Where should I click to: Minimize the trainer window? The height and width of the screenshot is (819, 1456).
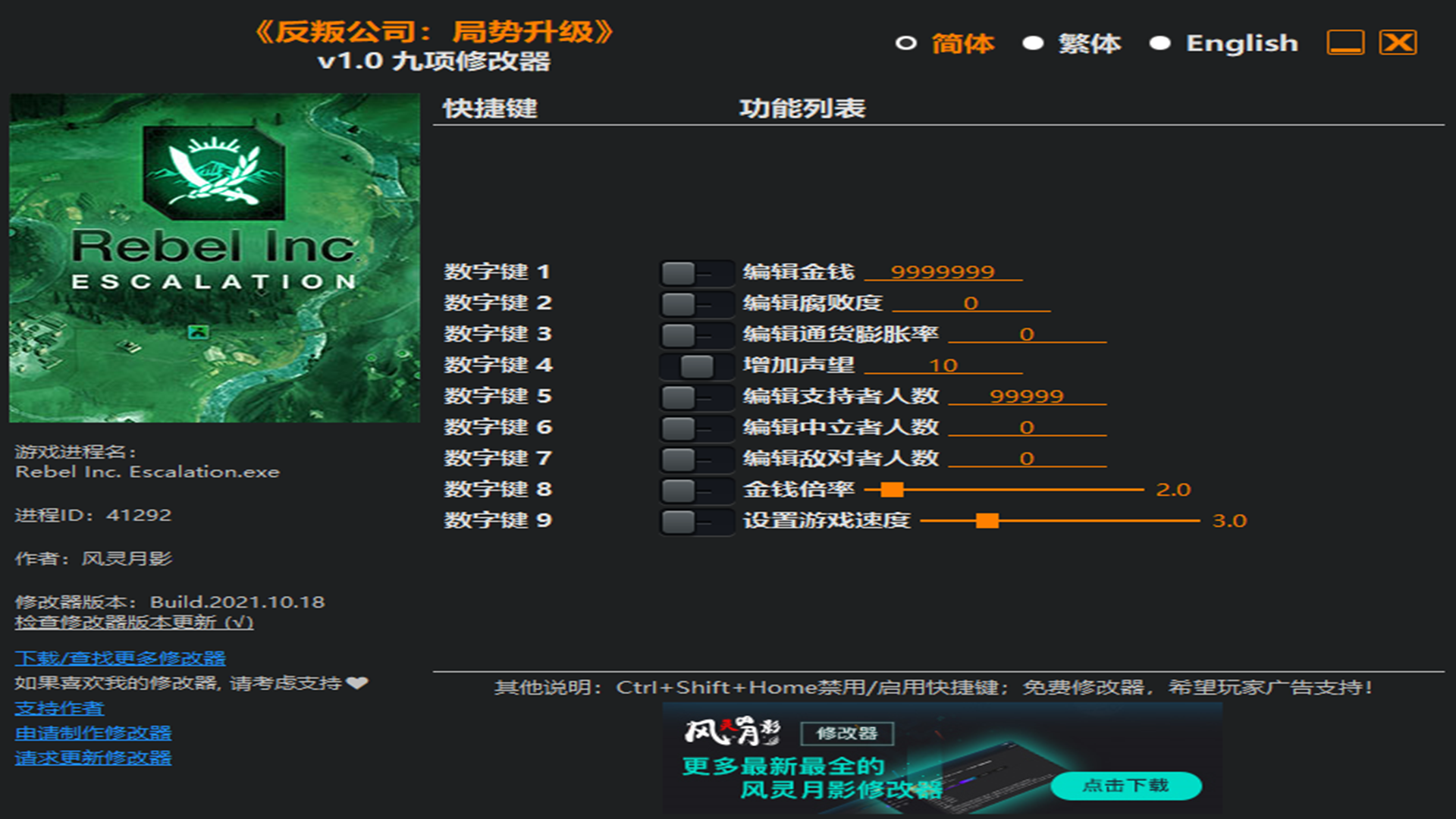point(1345,42)
